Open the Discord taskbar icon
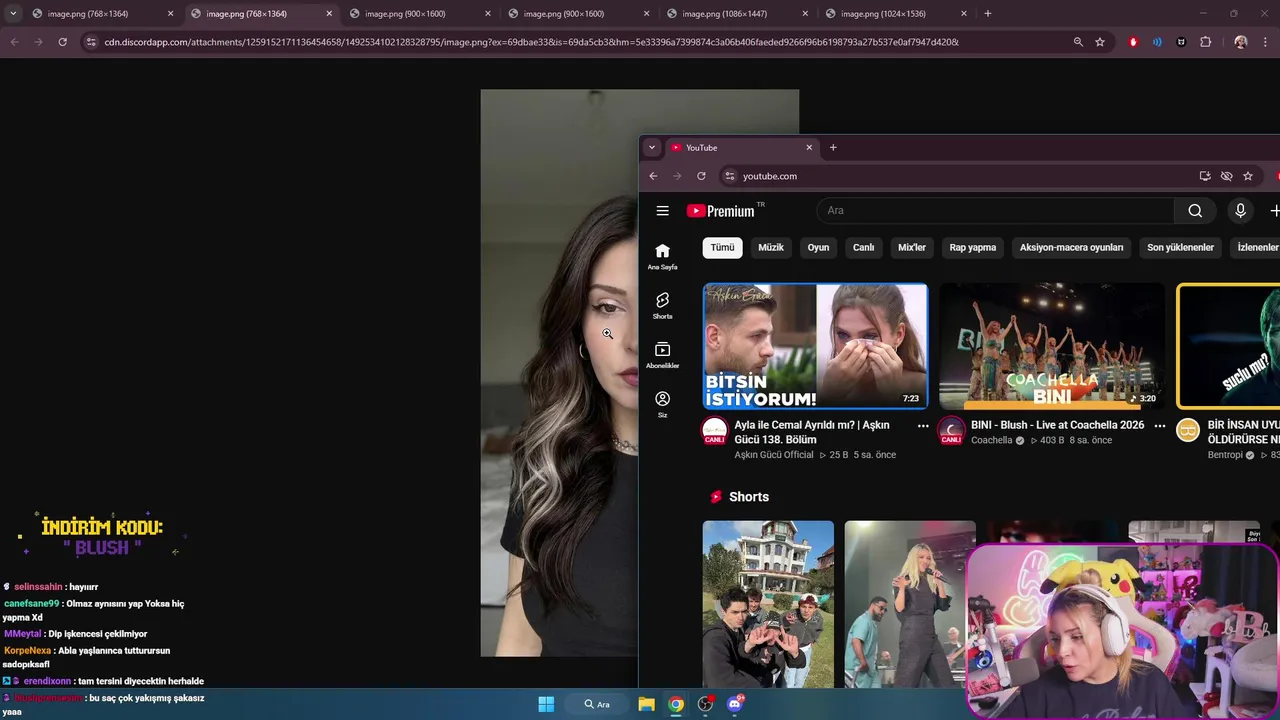Viewport: 1280px width, 720px height. coord(736,704)
